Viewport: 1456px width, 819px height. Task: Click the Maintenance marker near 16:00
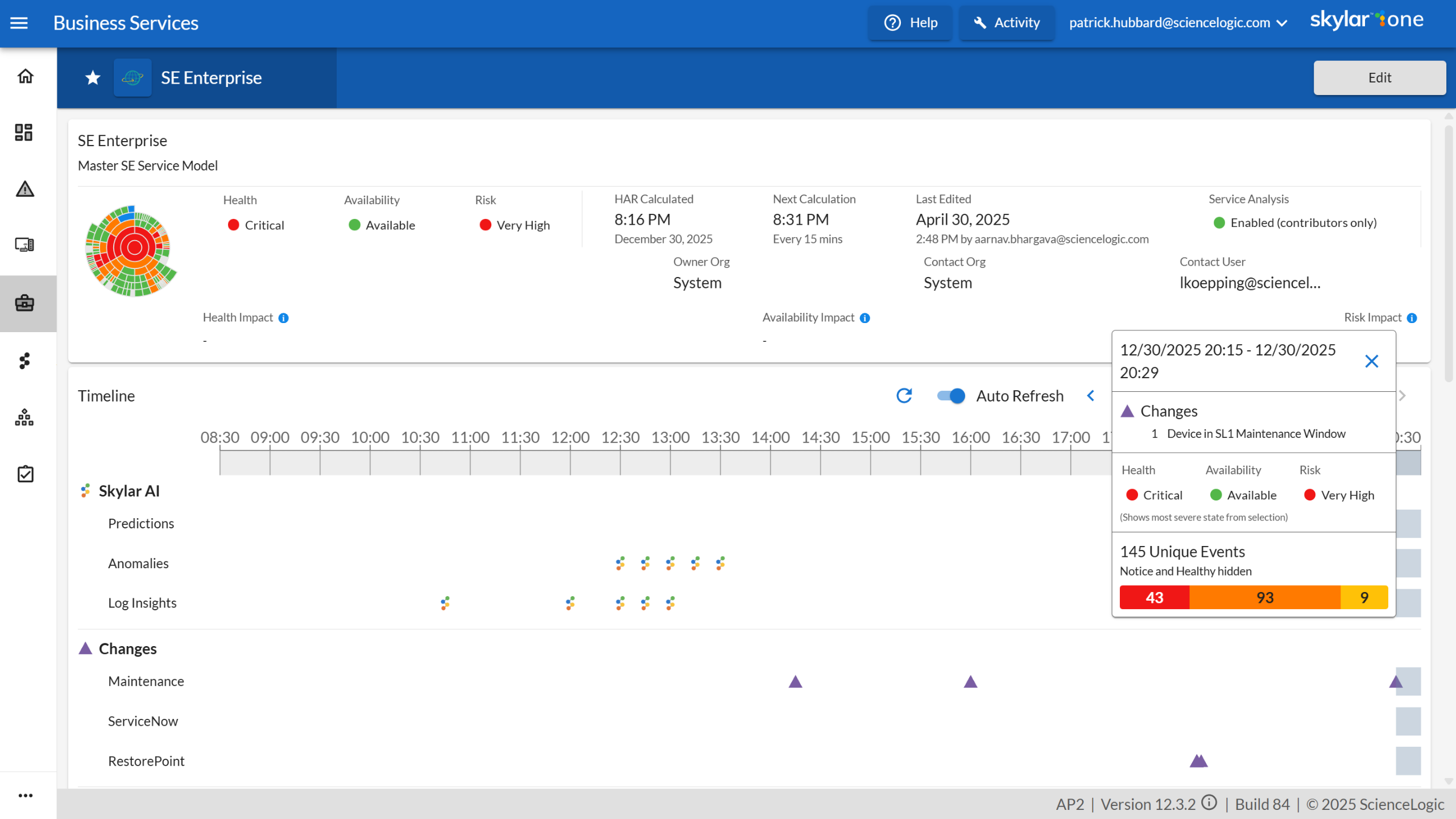click(x=970, y=682)
